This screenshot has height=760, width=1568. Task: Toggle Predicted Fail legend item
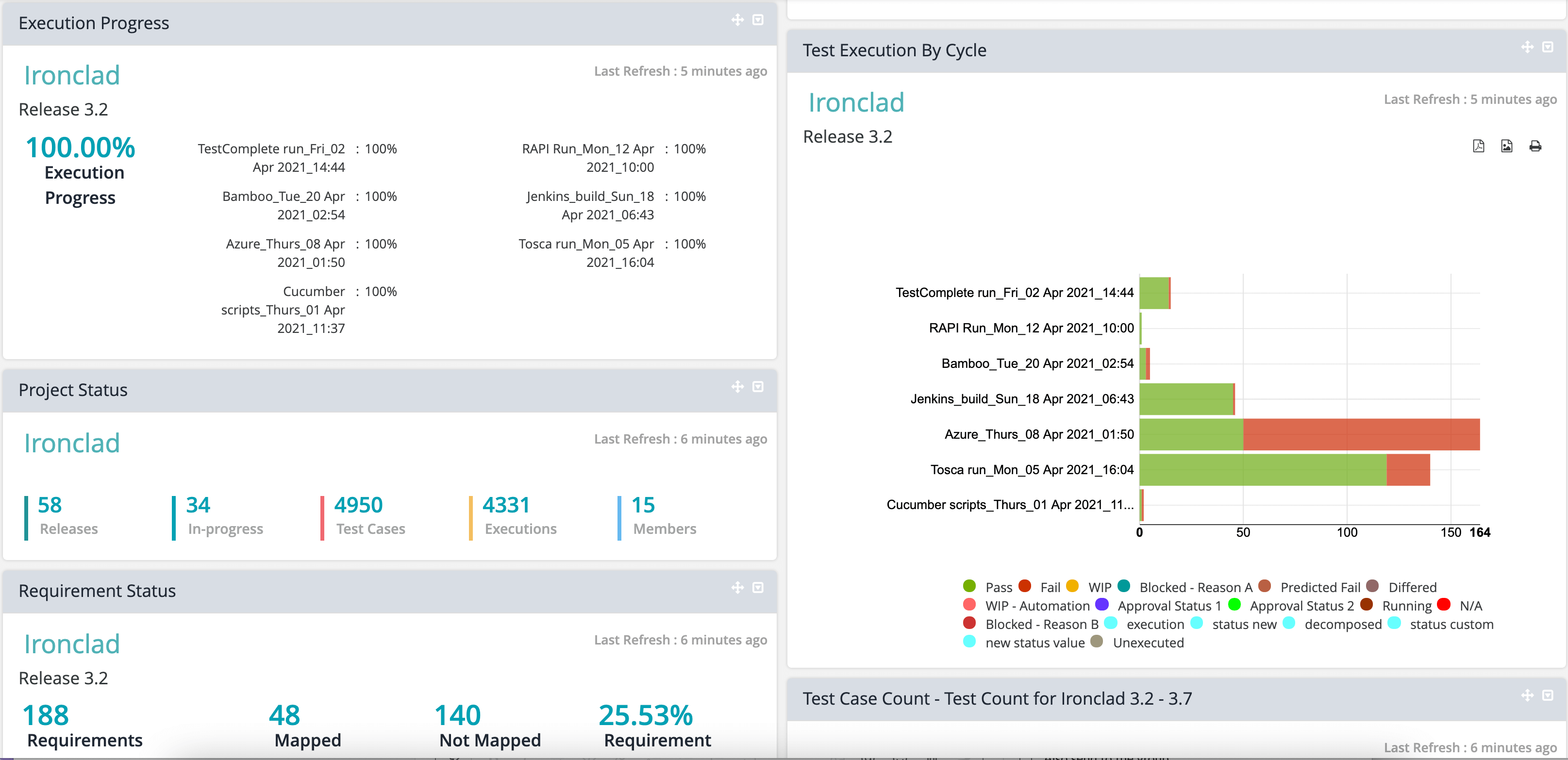pos(1309,587)
